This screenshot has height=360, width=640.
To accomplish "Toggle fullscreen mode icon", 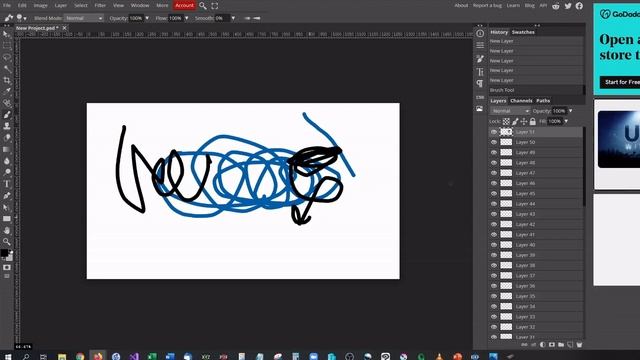I will click(215, 6).
